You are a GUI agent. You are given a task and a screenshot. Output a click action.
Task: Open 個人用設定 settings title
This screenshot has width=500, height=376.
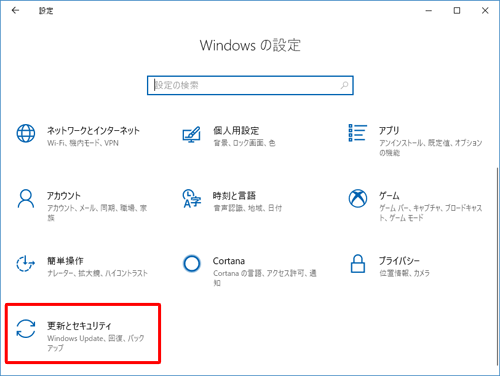click(236, 130)
